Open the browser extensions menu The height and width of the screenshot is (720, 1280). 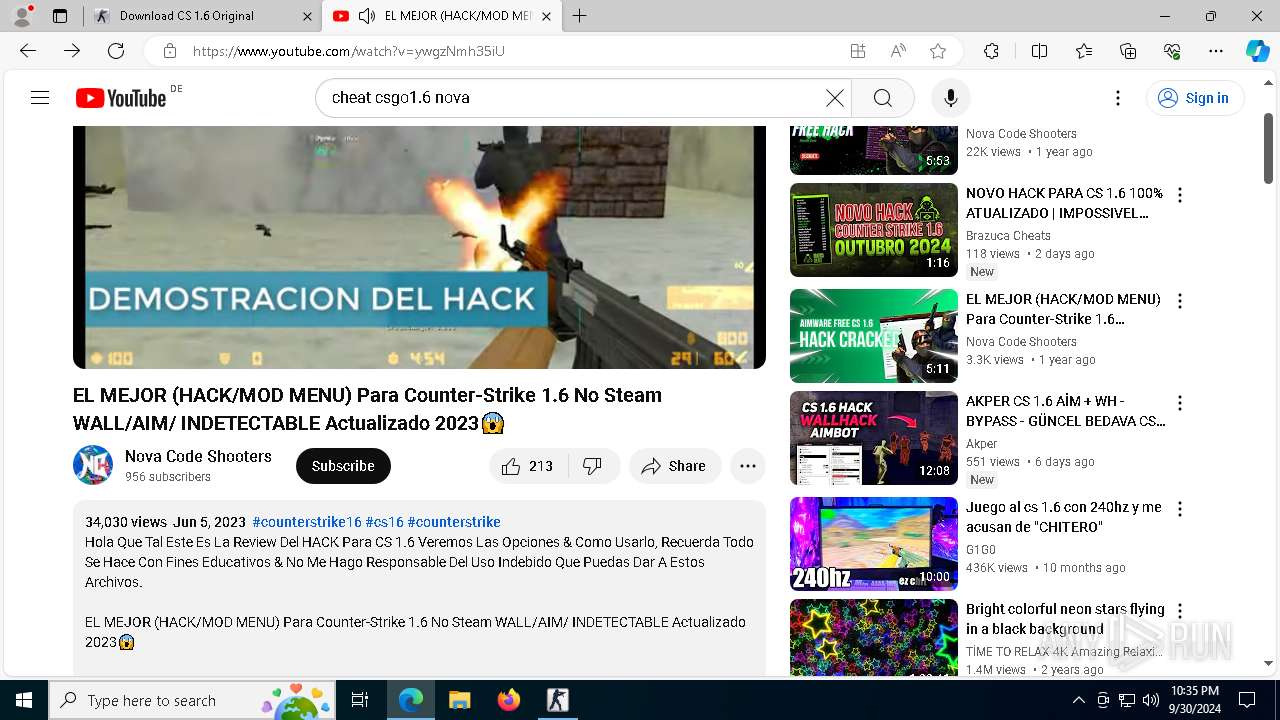pyautogui.click(x=991, y=51)
